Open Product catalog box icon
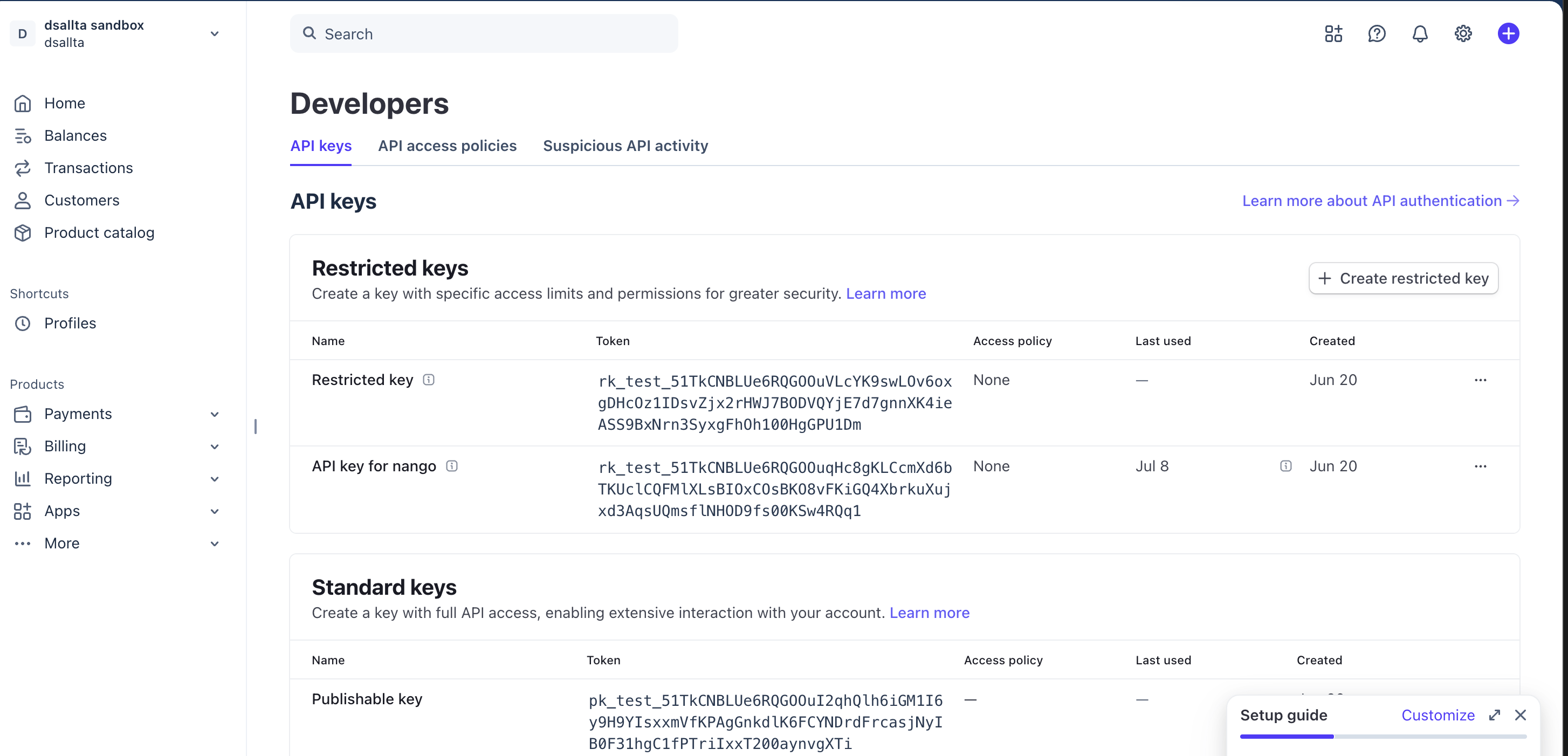This screenshot has width=1568, height=756. [x=23, y=232]
